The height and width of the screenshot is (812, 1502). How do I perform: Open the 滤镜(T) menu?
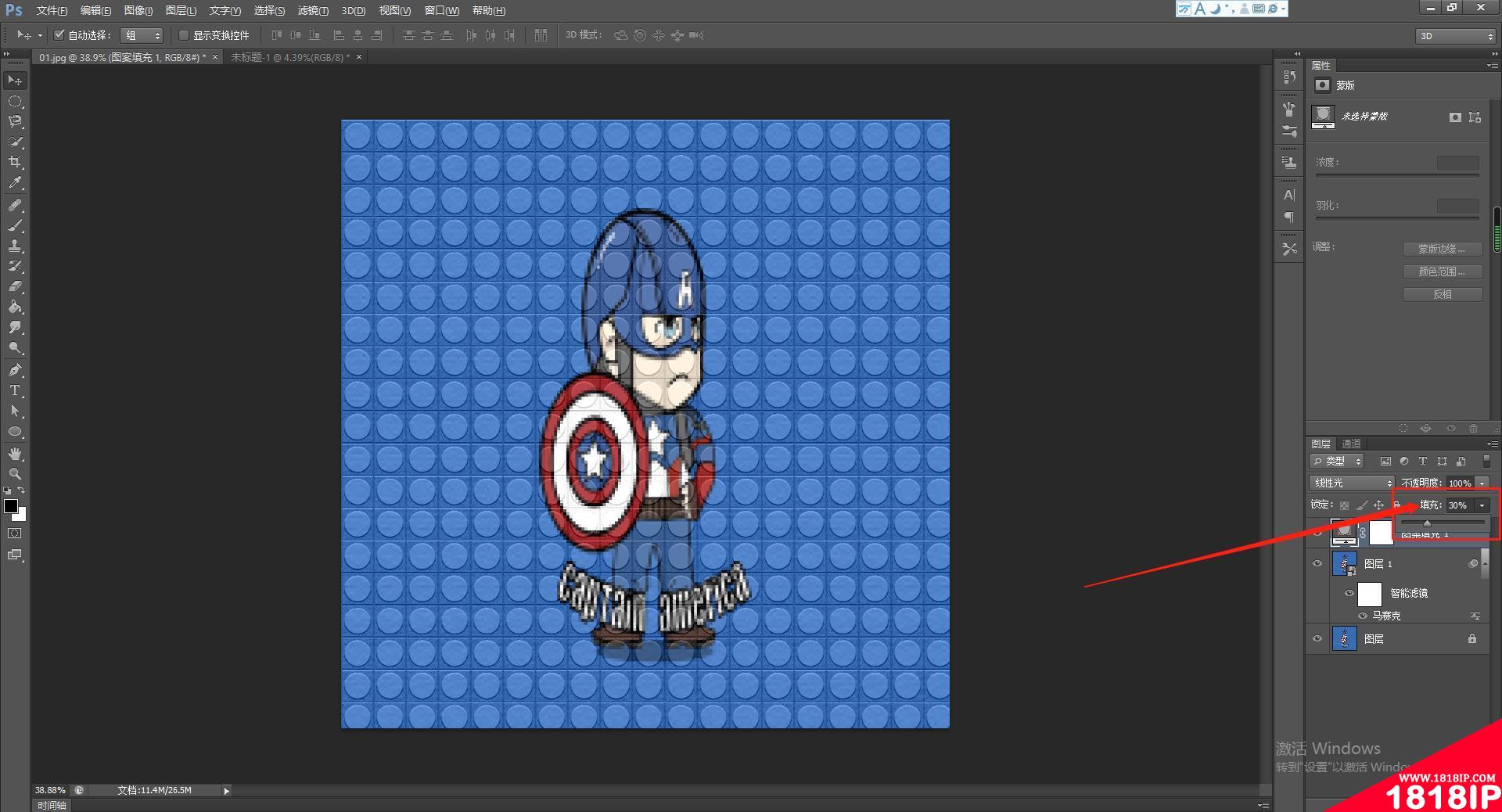[313, 10]
